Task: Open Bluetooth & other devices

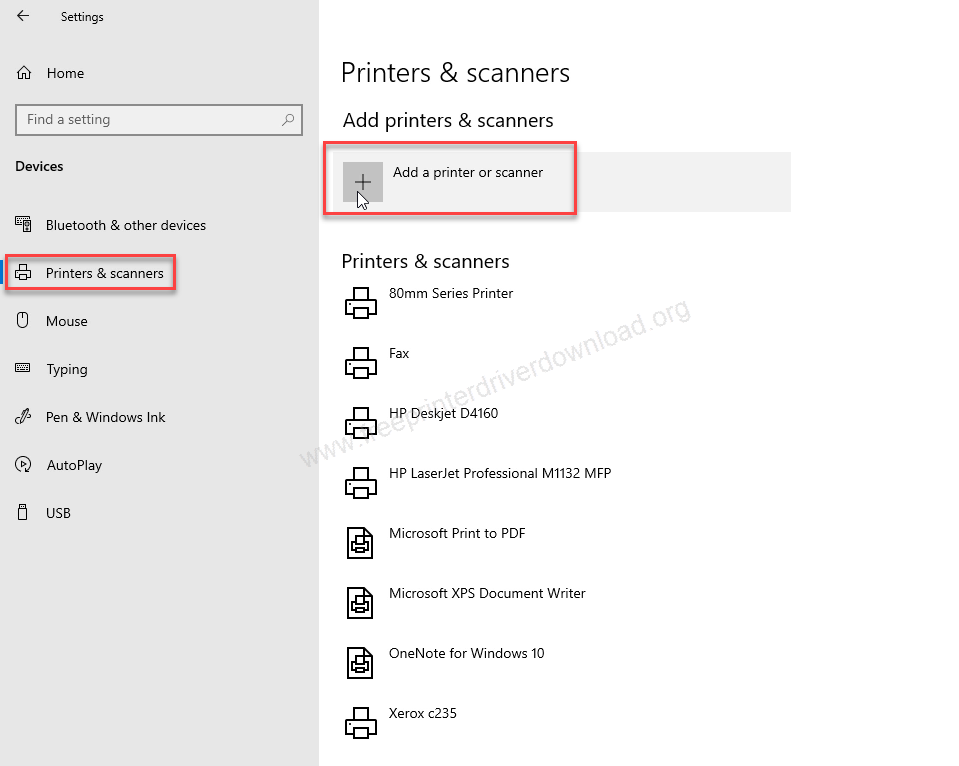Action: [125, 225]
